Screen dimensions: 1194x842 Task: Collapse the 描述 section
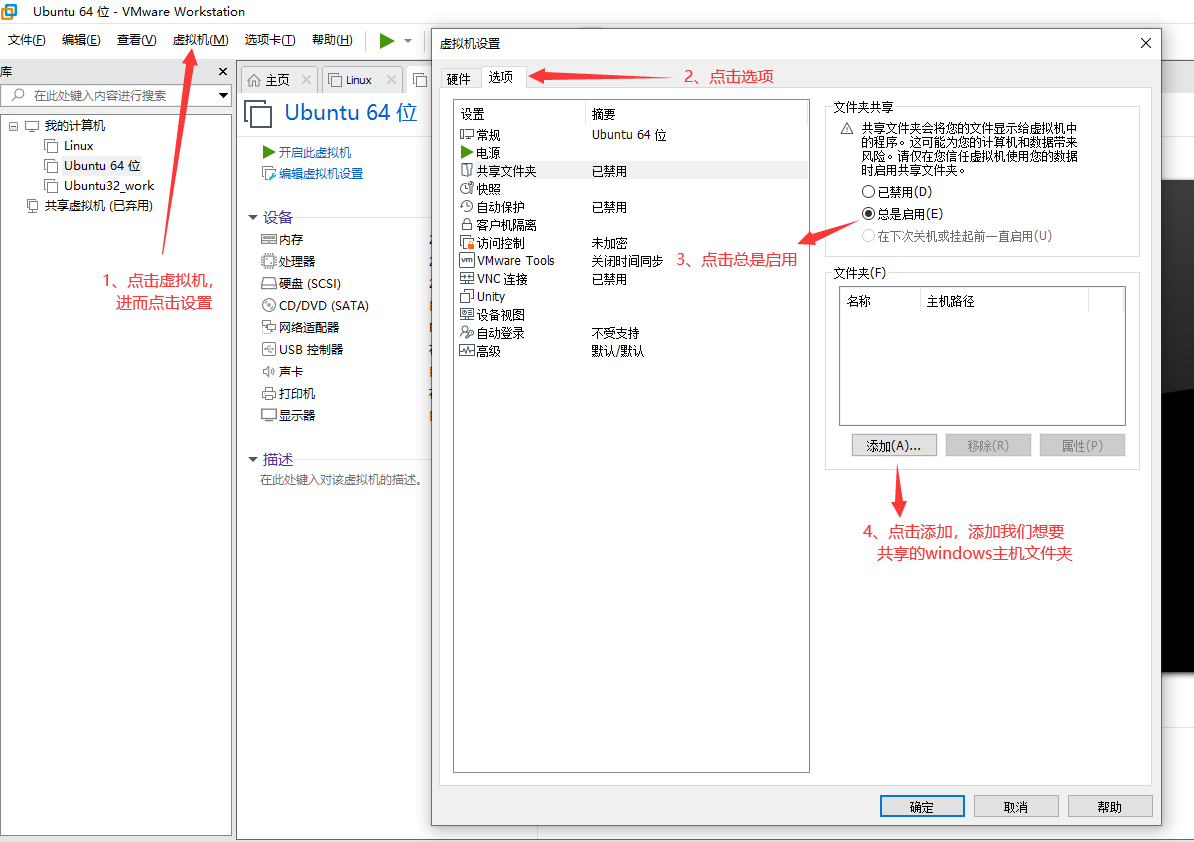tap(253, 459)
